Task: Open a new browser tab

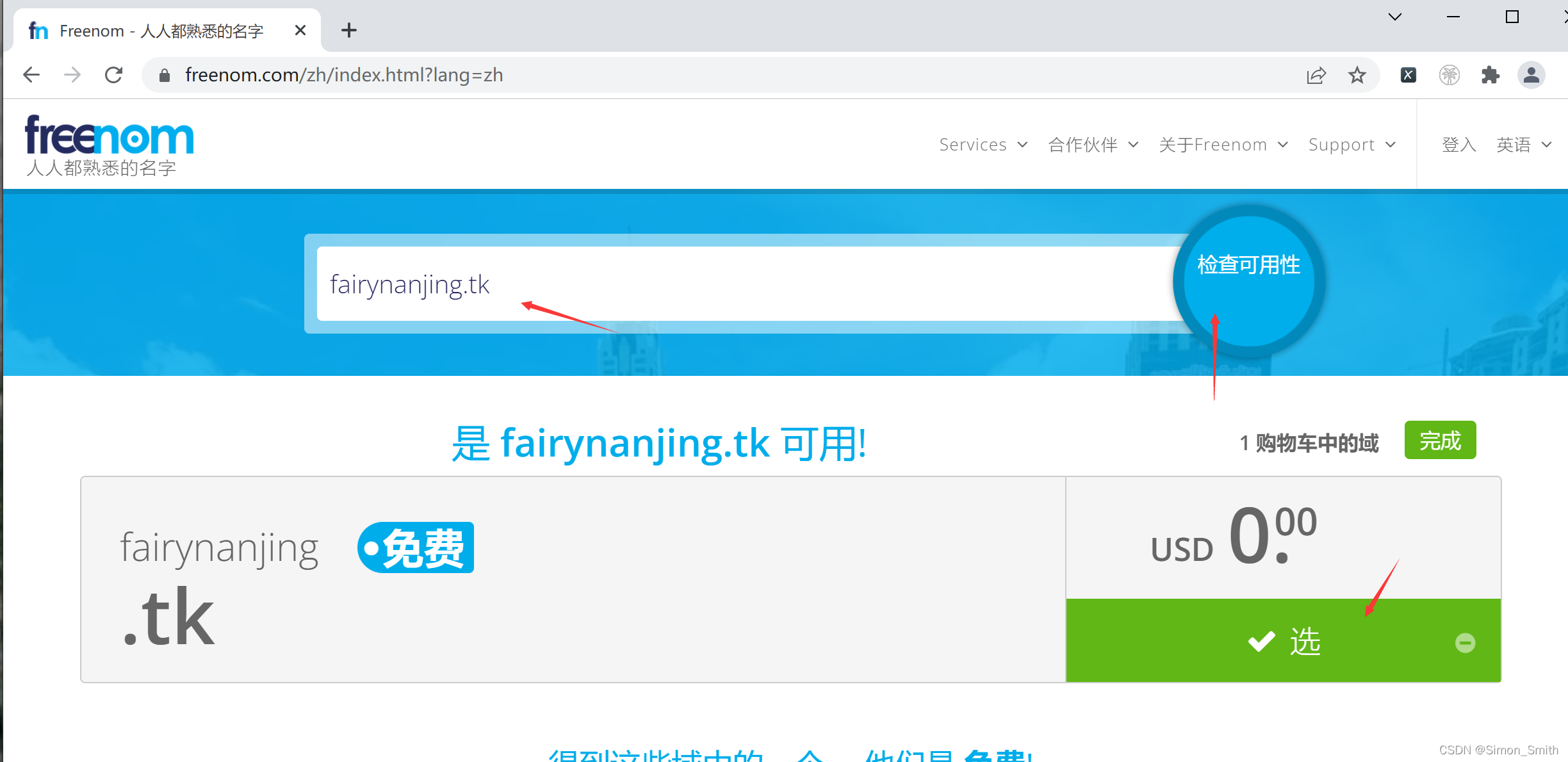Action: tap(348, 30)
